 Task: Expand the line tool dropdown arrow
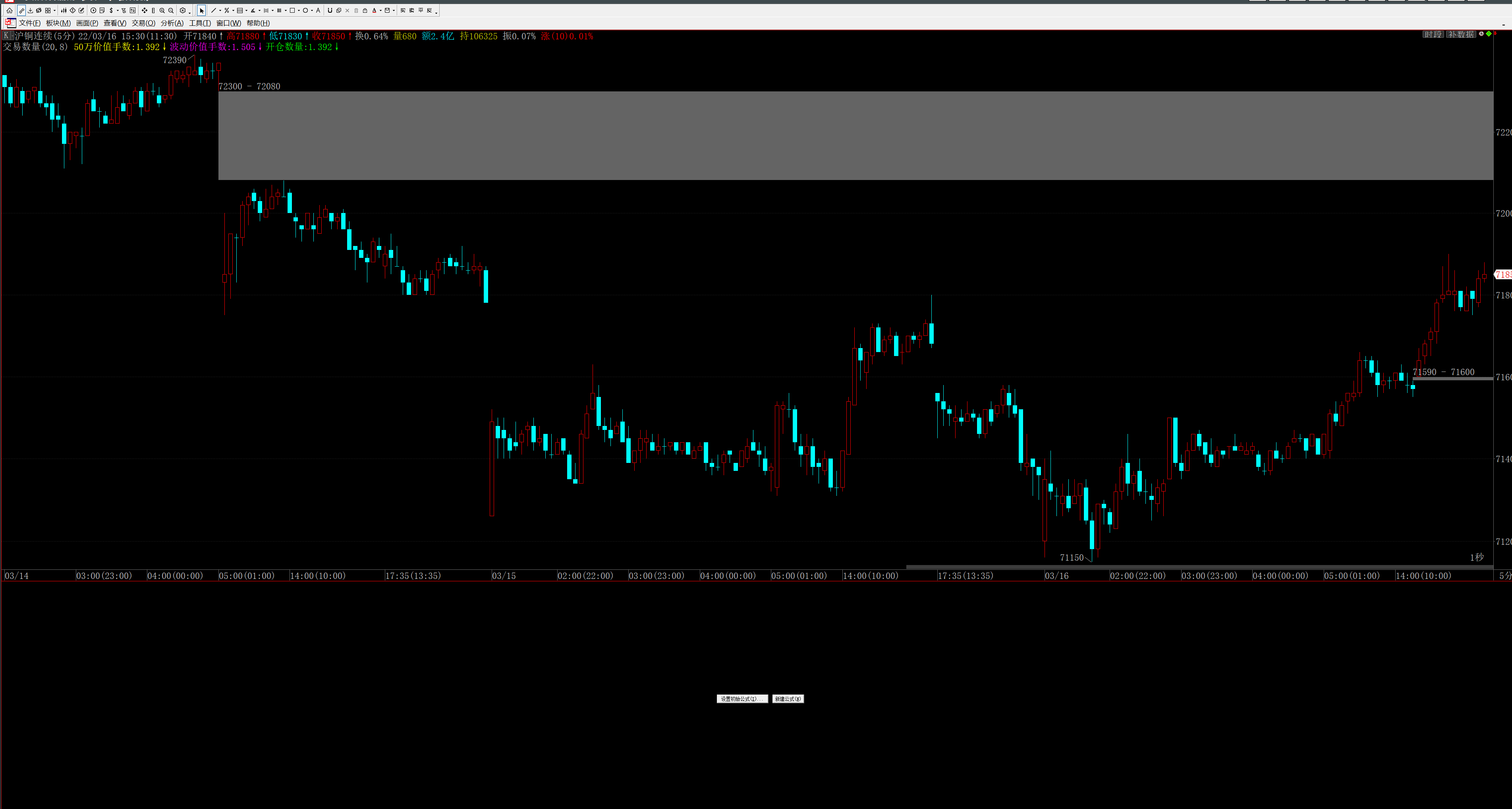point(220,11)
